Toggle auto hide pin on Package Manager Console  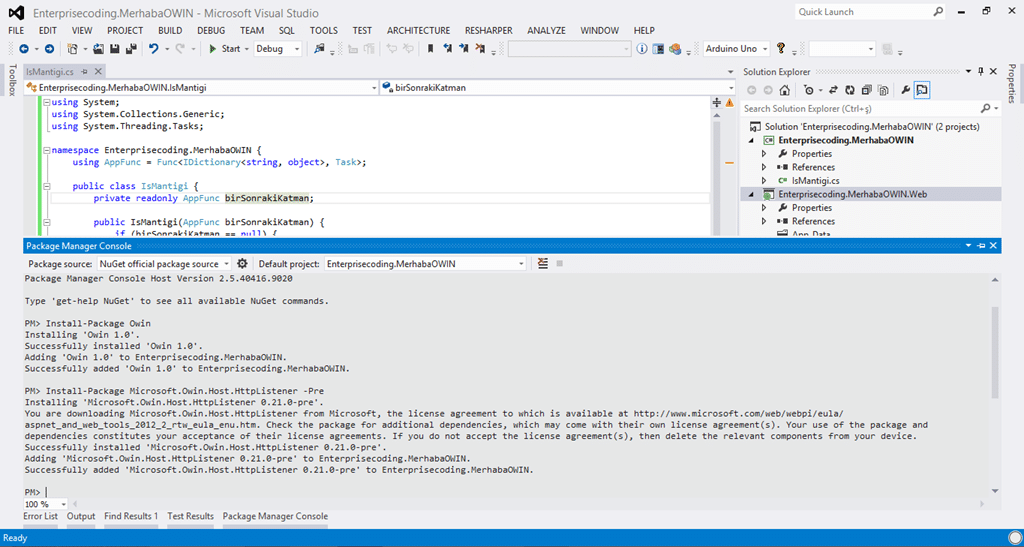point(981,246)
